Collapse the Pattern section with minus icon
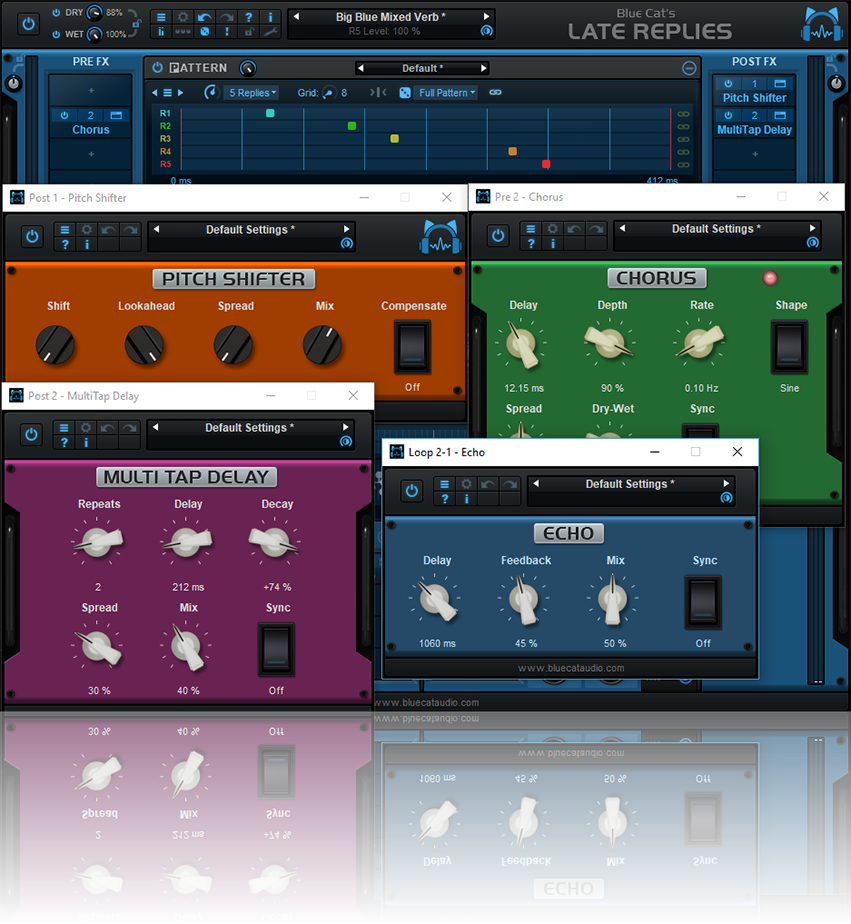This screenshot has width=851, height=924. click(689, 68)
